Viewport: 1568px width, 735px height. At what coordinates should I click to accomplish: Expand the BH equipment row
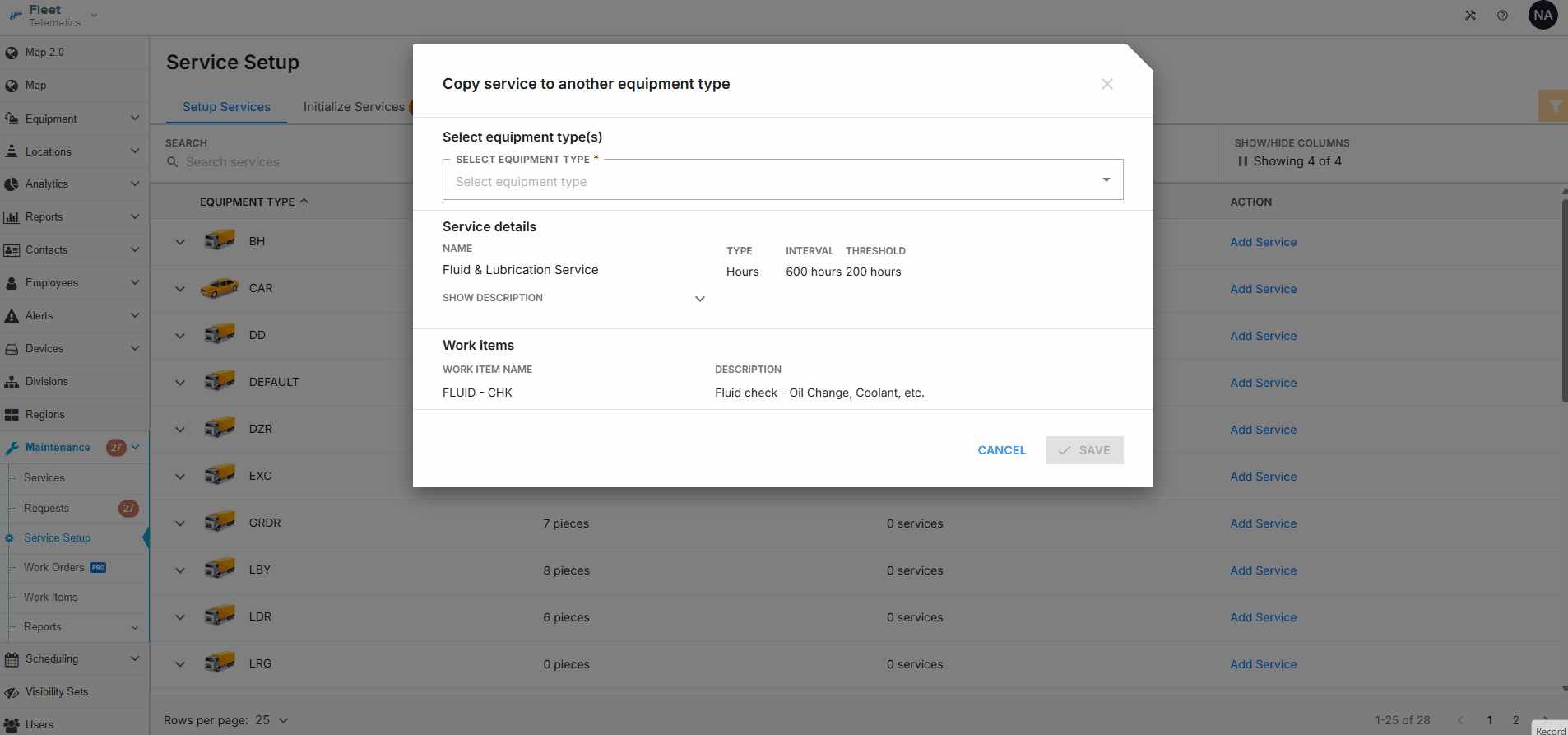(180, 242)
